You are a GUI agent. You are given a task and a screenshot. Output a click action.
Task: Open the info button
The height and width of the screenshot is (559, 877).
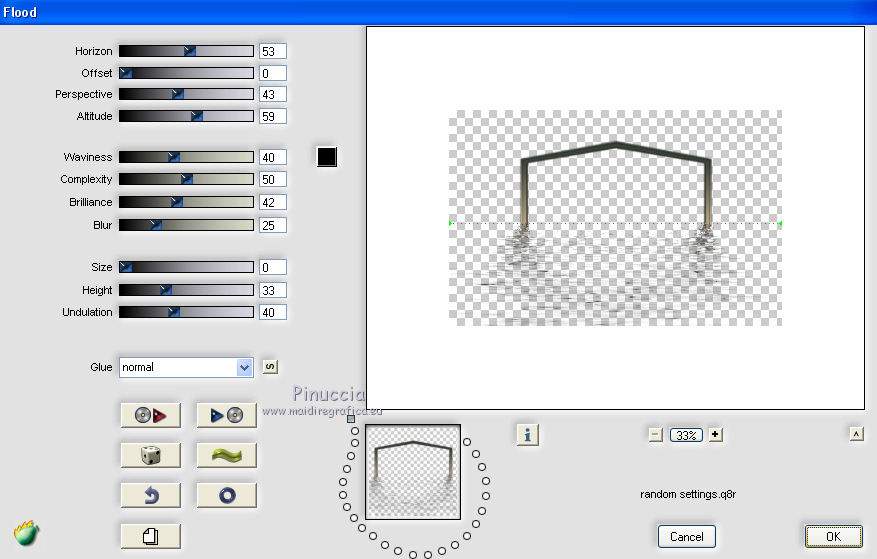(527, 435)
